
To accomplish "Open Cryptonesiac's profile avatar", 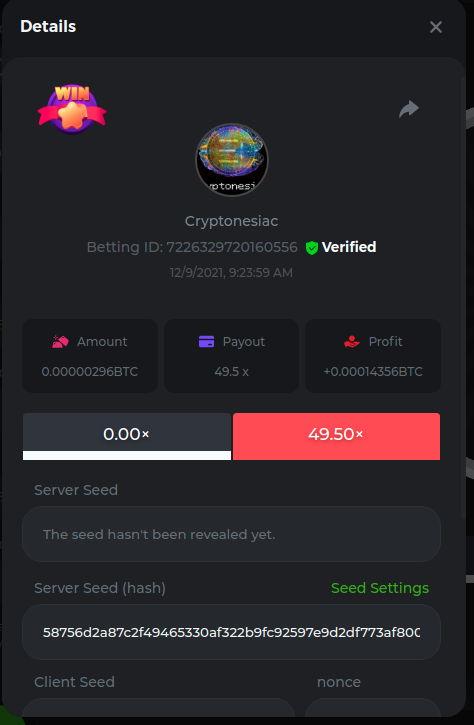I will click(x=232, y=160).
